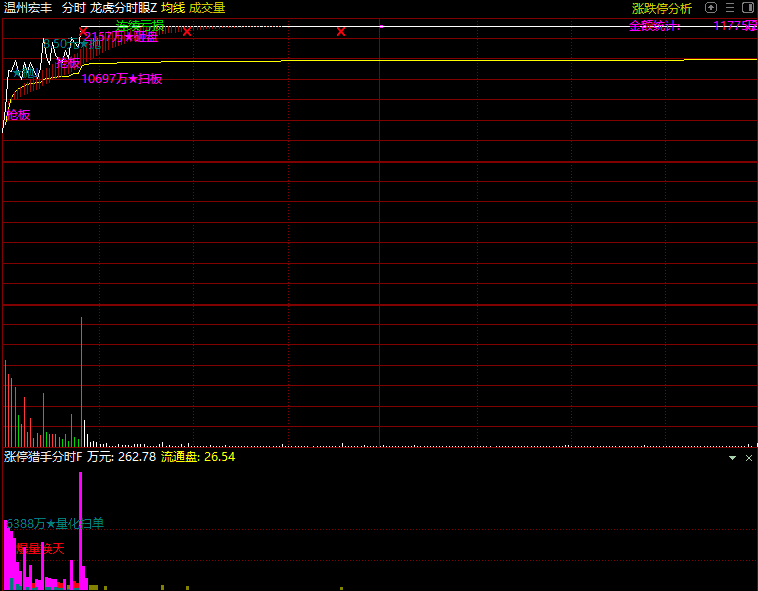Click the rightmost red X marker
Image resolution: width=758 pixels, height=591 pixels.
[341, 32]
